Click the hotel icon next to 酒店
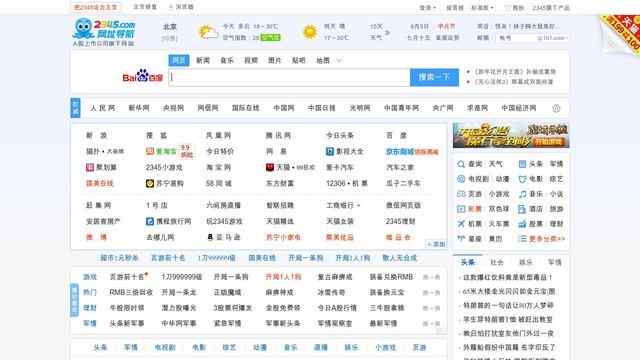 tap(522, 209)
